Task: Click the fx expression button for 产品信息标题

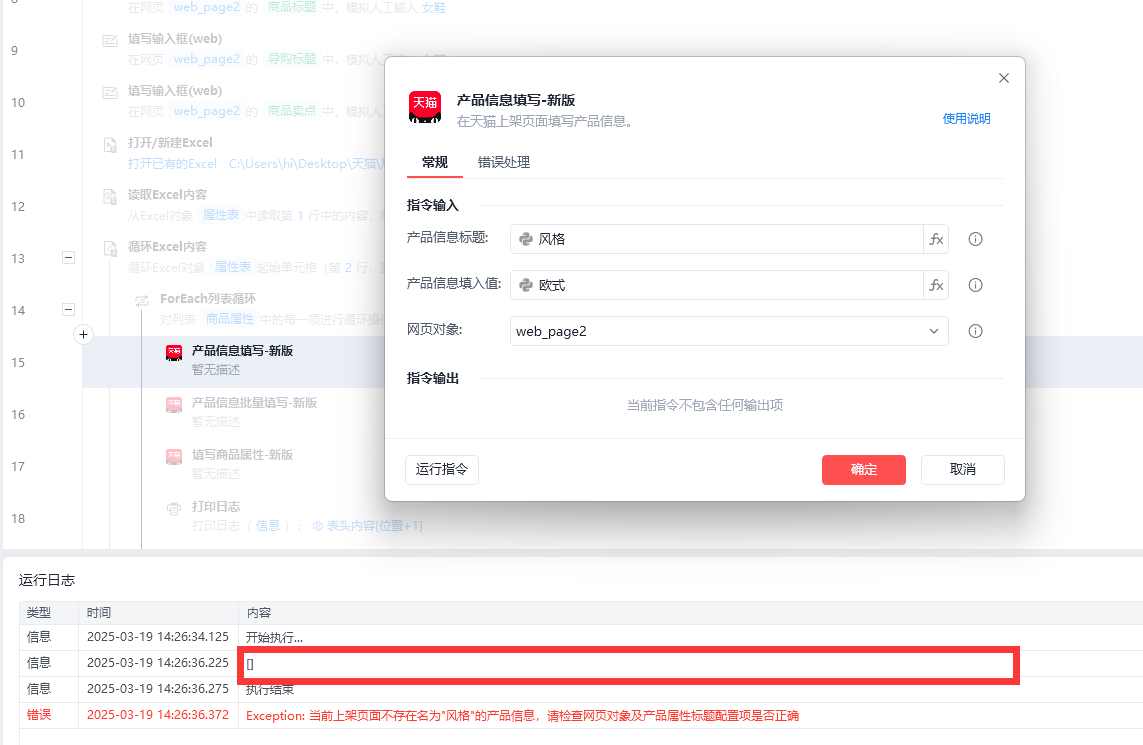Action: point(936,239)
